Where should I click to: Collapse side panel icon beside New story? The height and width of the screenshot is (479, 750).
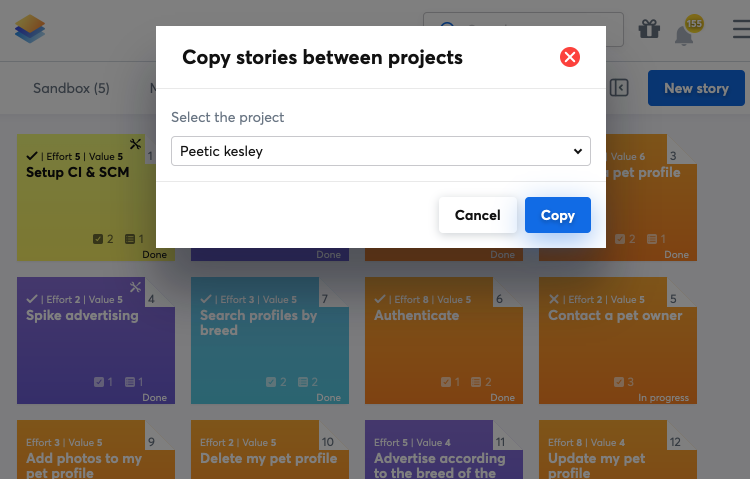coord(619,88)
